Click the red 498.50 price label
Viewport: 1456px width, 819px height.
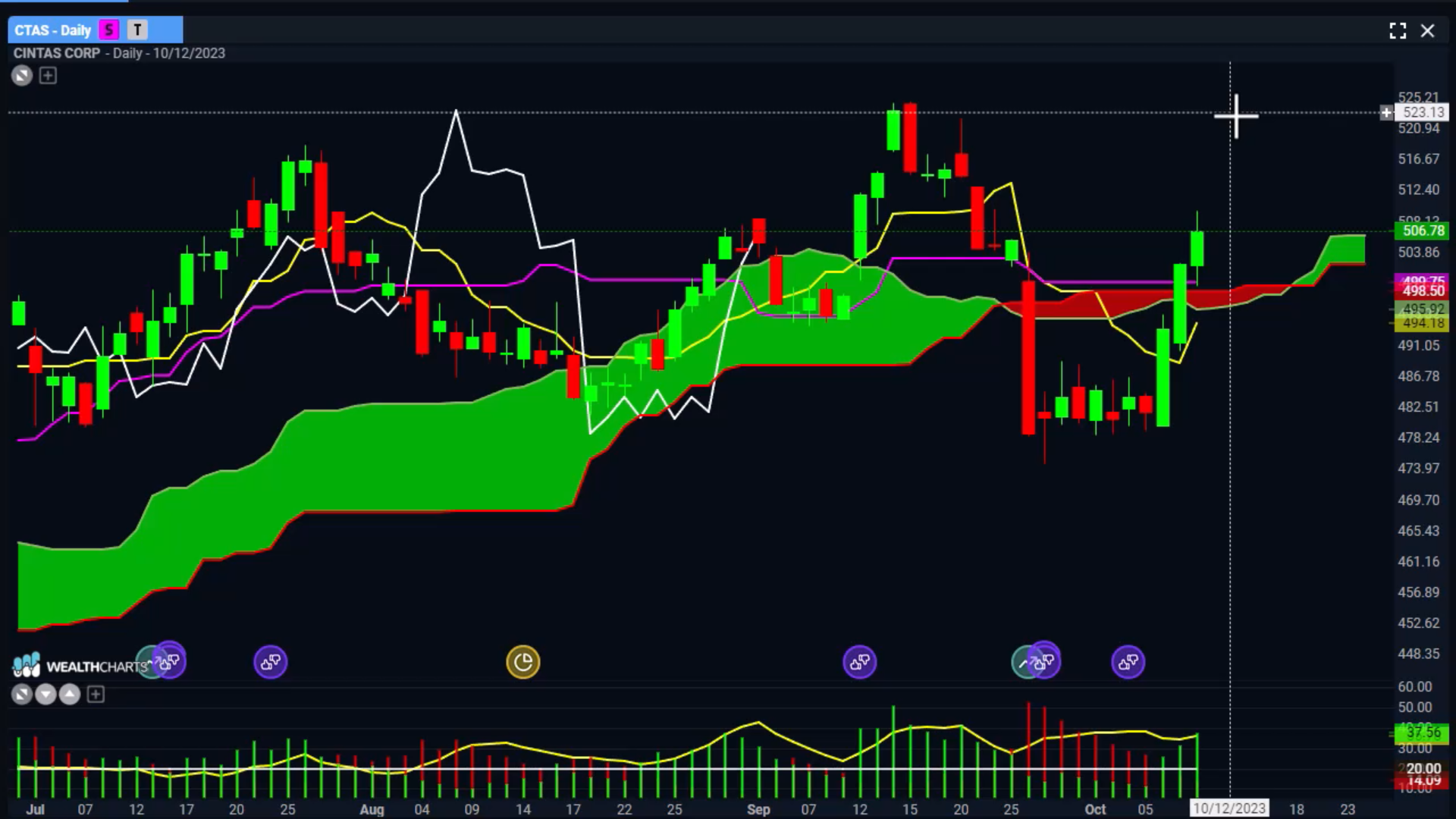pos(1423,291)
